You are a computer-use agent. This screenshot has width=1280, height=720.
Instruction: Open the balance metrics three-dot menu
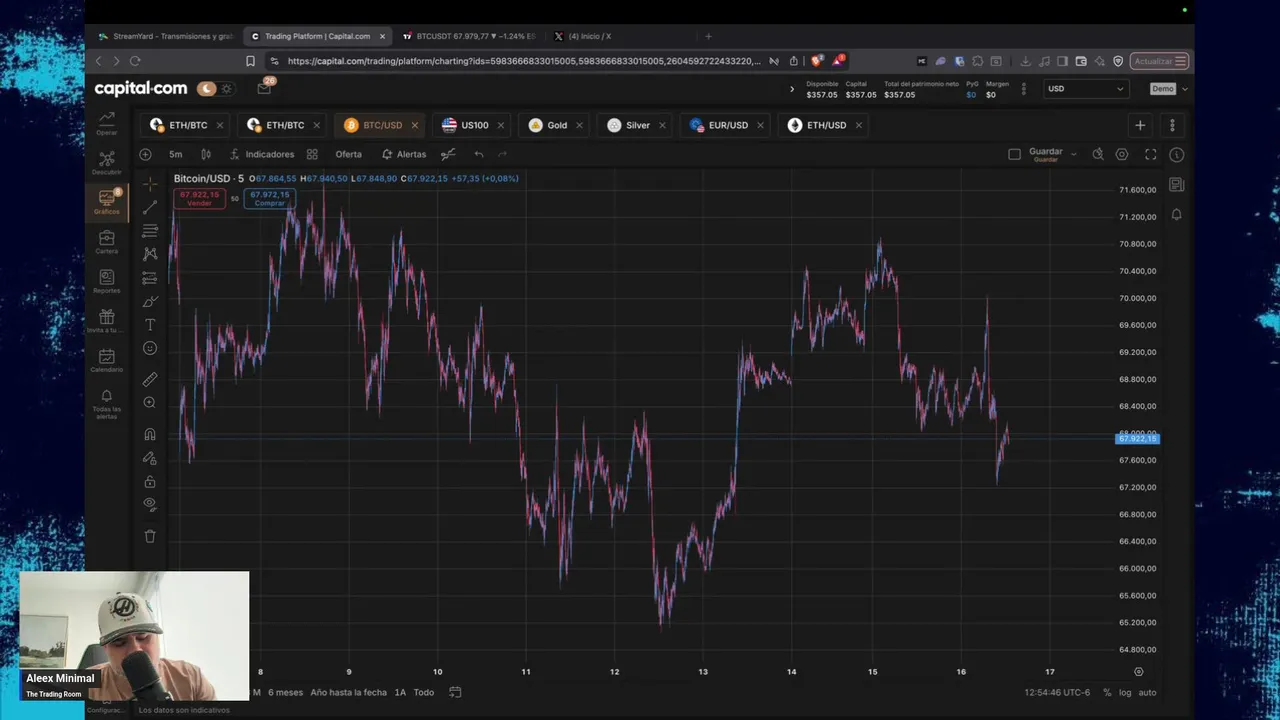coord(1023,89)
